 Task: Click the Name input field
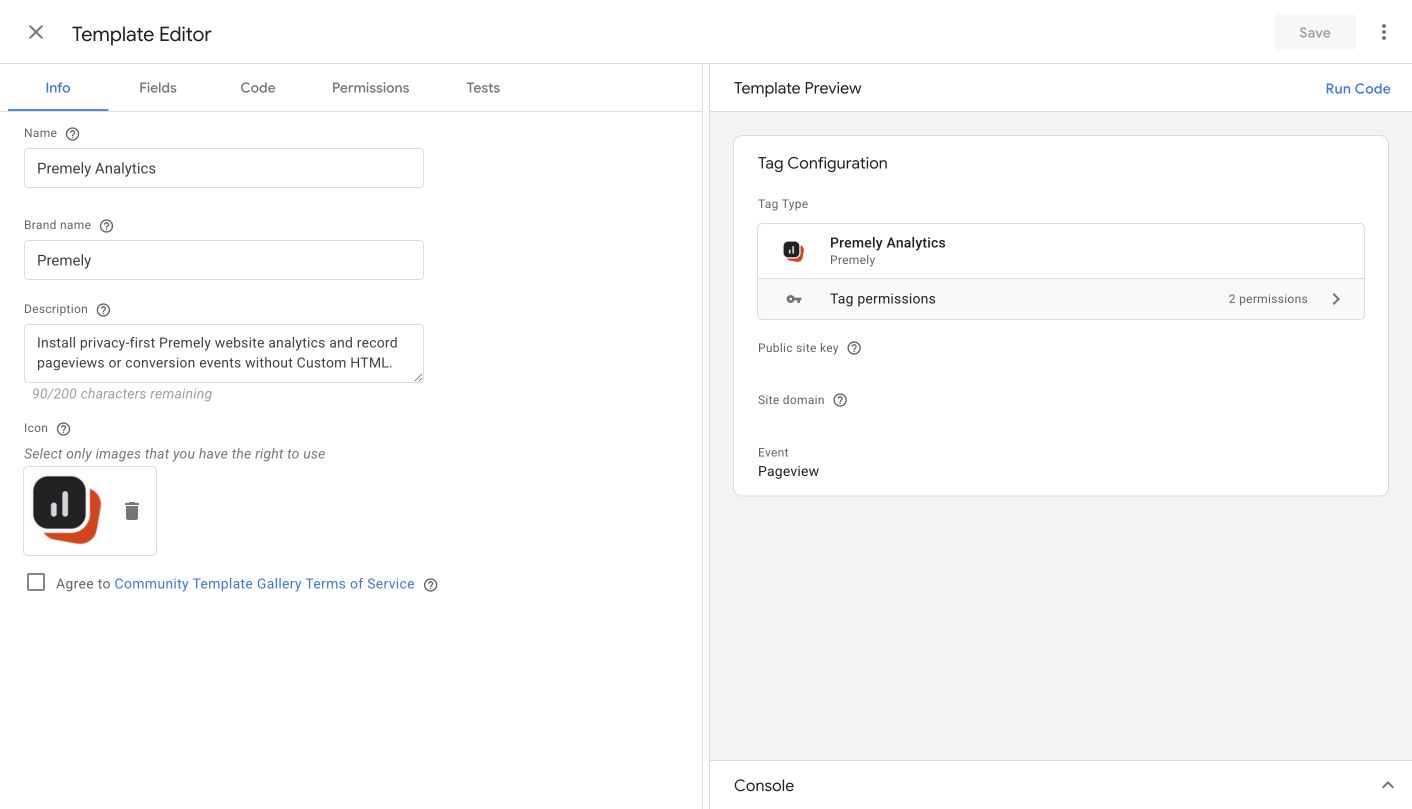coord(224,168)
